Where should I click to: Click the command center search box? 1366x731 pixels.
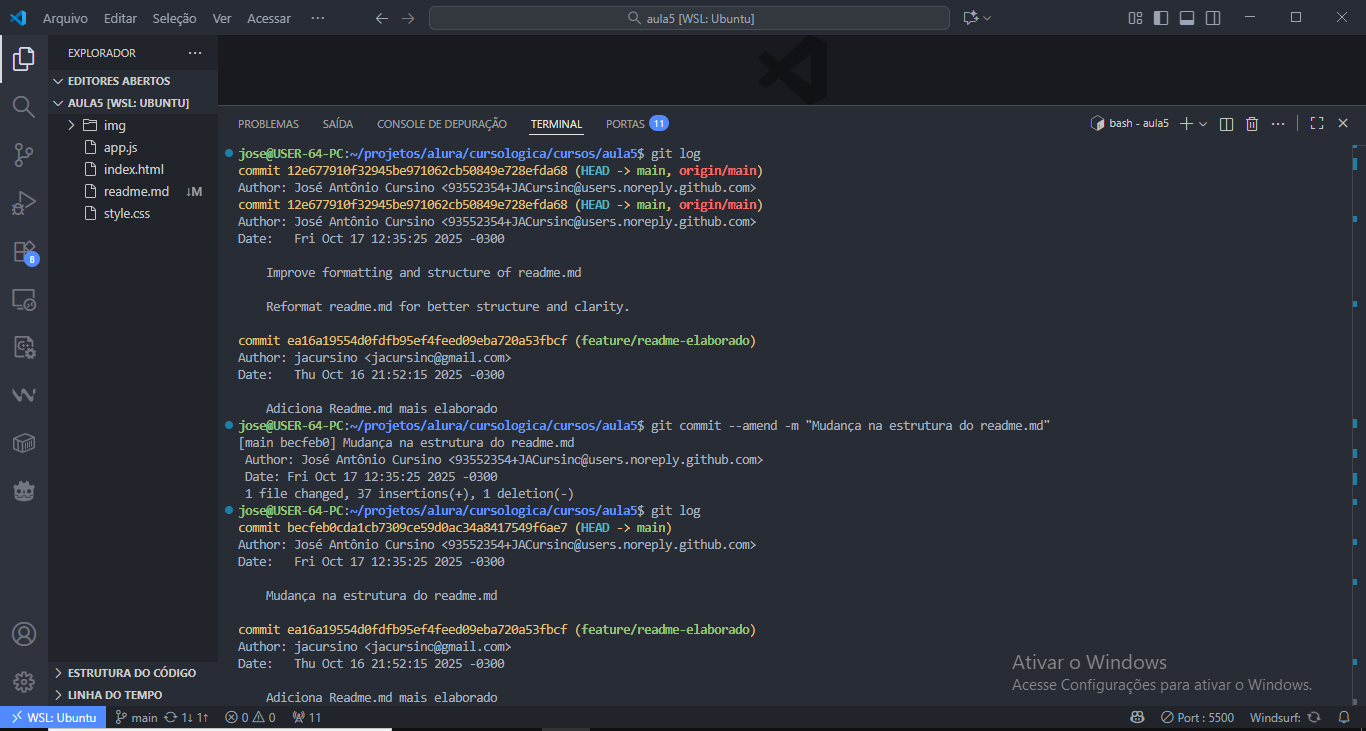pyautogui.click(x=689, y=18)
